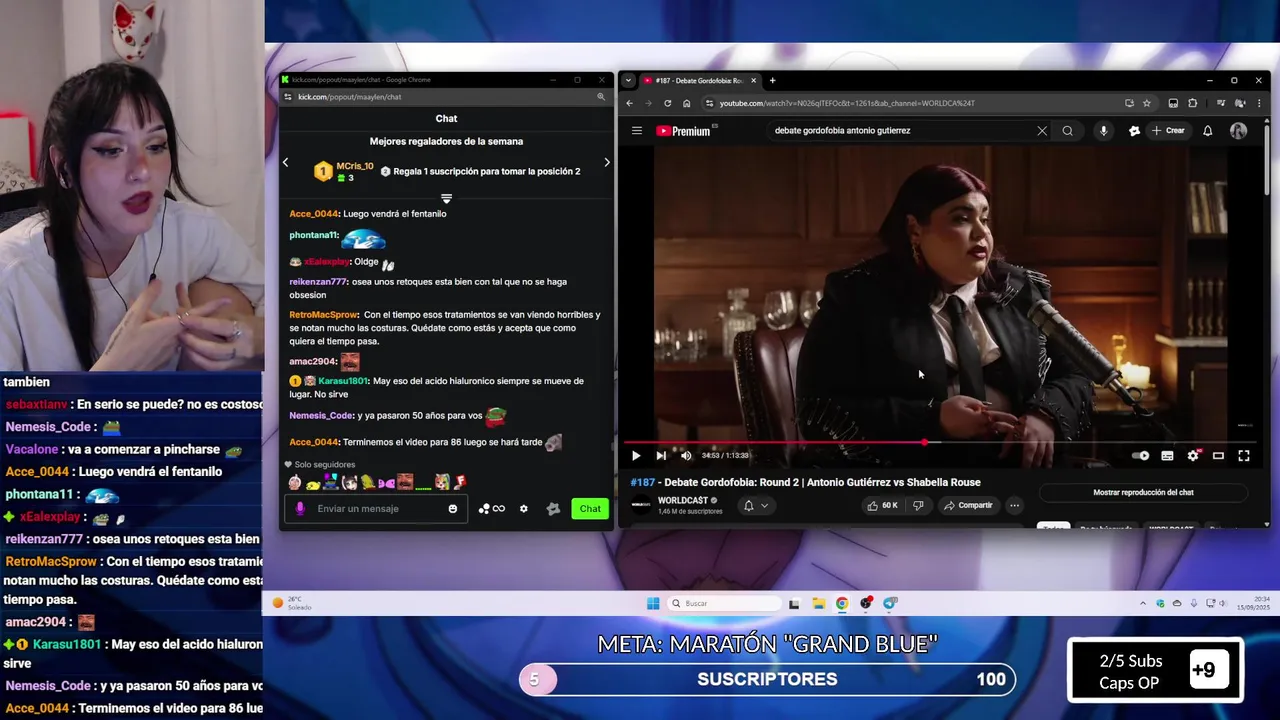The width and height of the screenshot is (1280, 720).
Task: Click Mostrar reproducción del chat button
Action: (x=1143, y=493)
